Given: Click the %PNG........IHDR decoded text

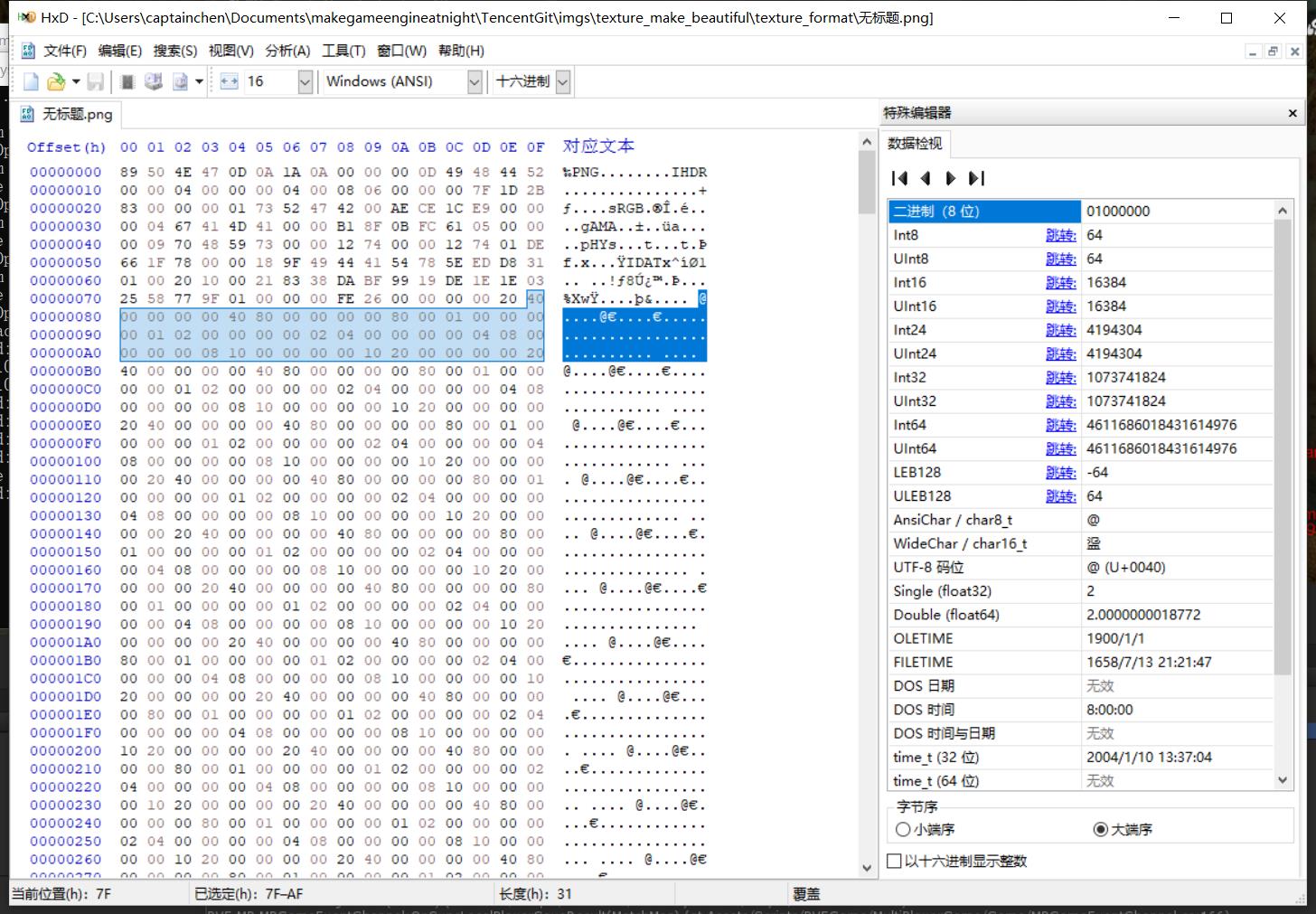Looking at the screenshot, I should pyautogui.click(x=634, y=172).
